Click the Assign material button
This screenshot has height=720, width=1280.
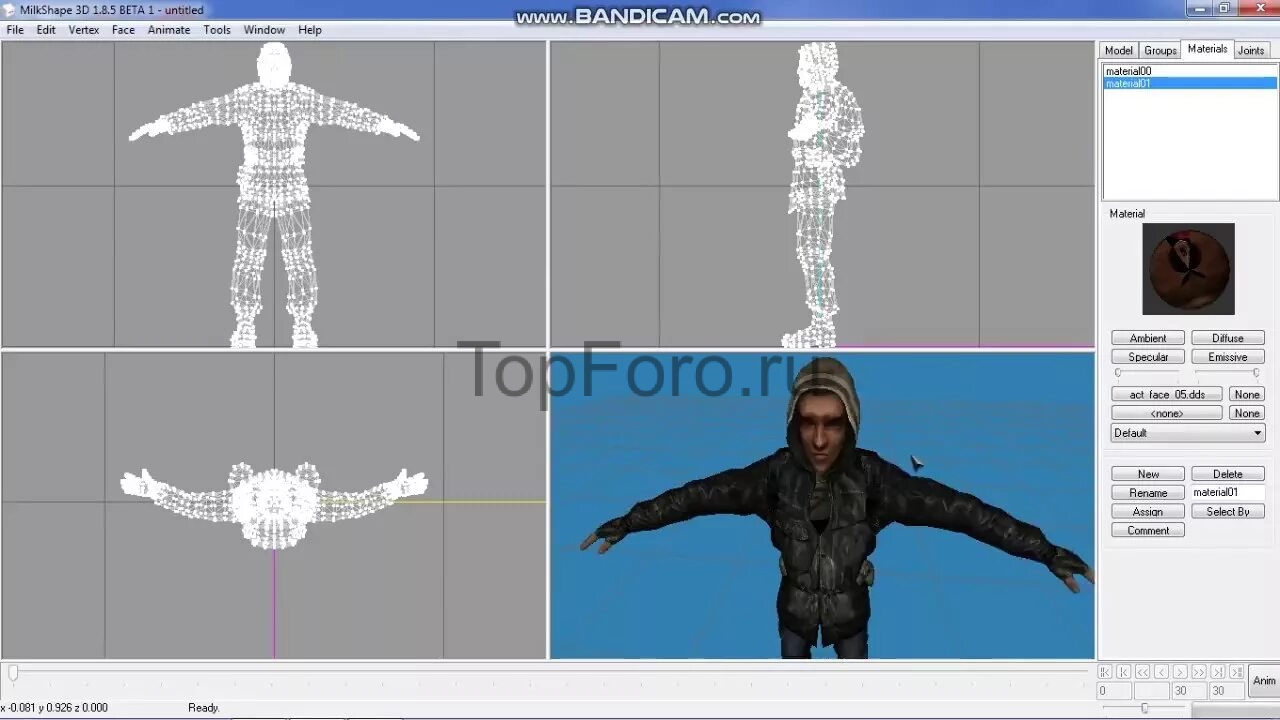coord(1147,512)
